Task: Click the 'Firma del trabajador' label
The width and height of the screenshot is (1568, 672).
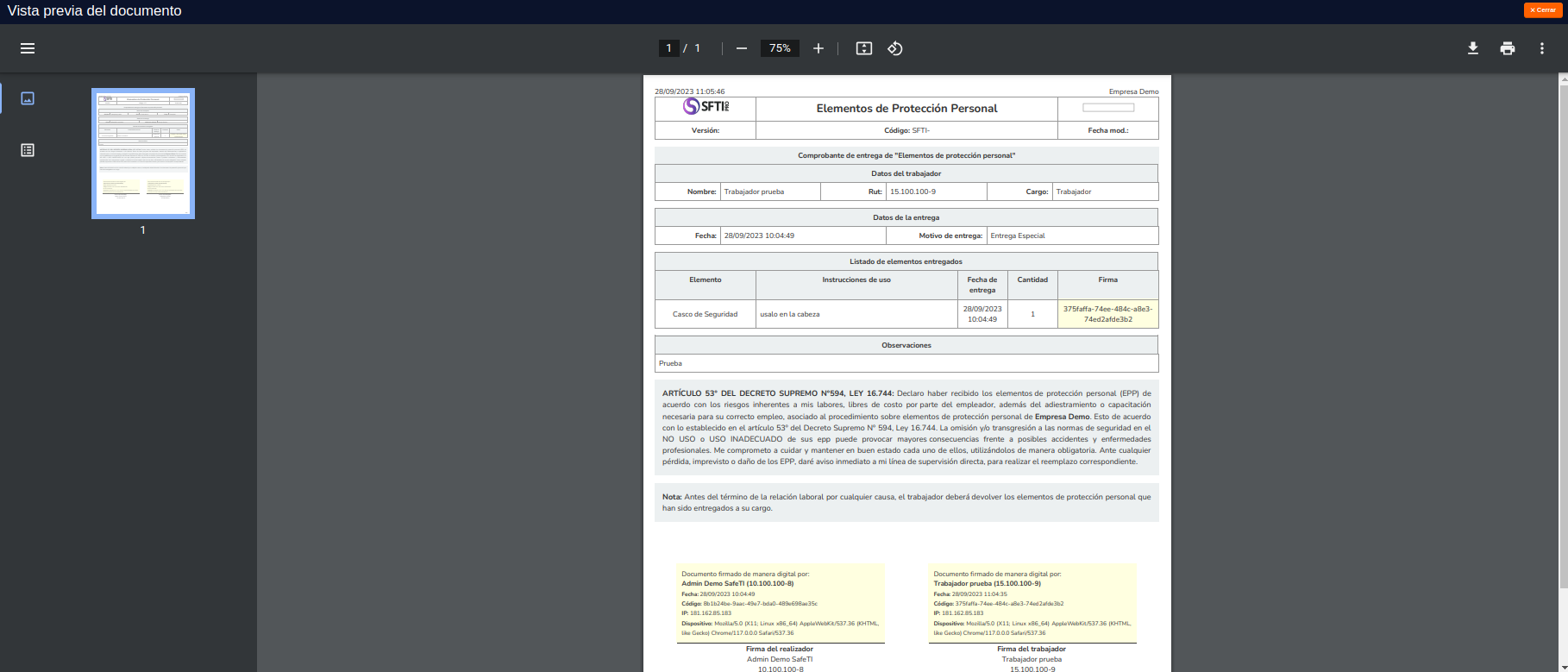Action: (x=1032, y=649)
